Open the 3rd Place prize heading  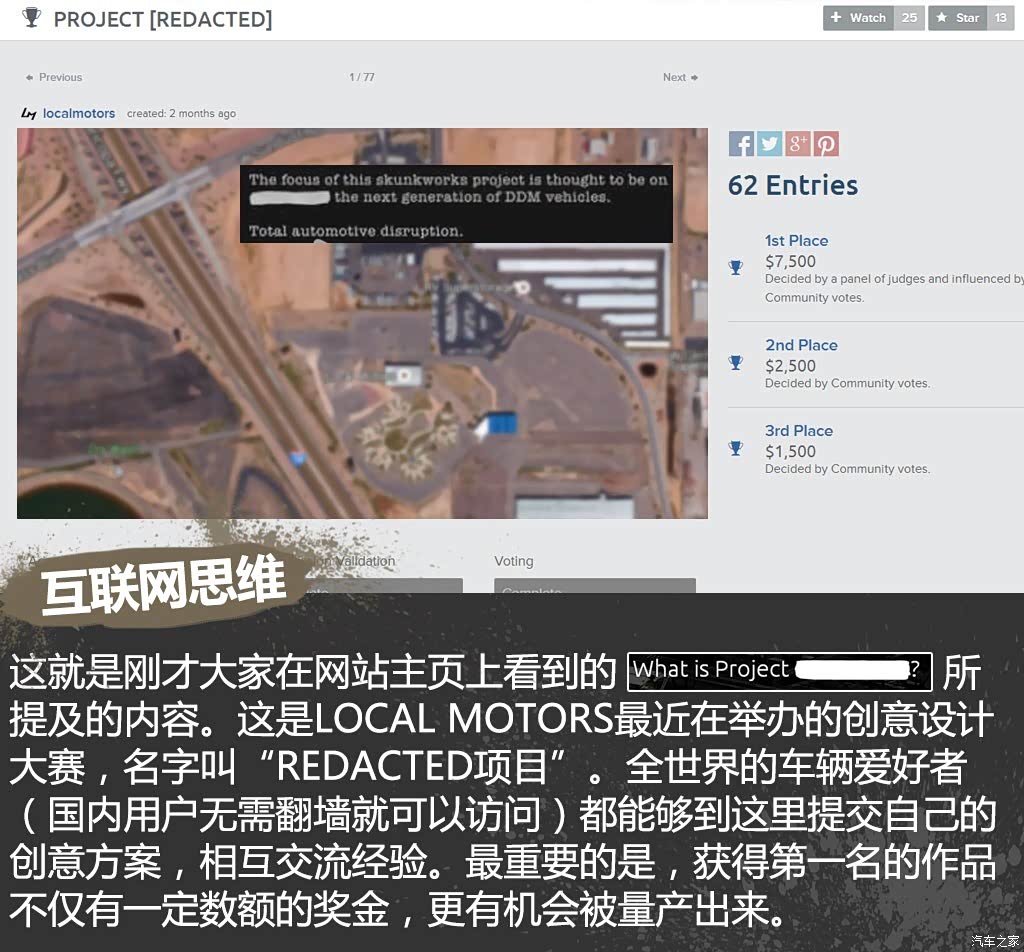799,430
